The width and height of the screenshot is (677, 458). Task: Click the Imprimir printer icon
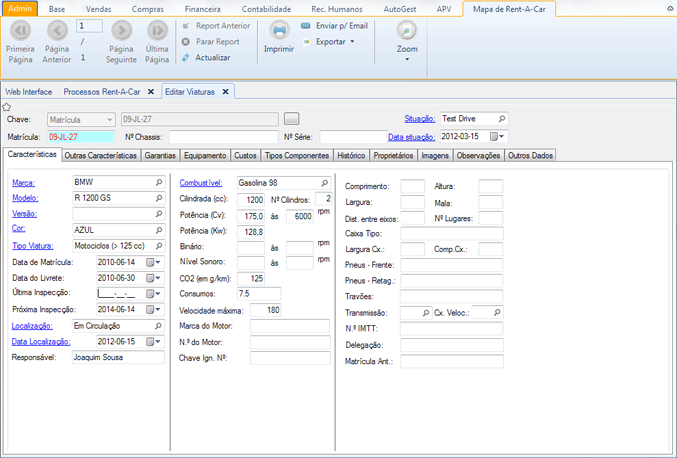pos(279,30)
